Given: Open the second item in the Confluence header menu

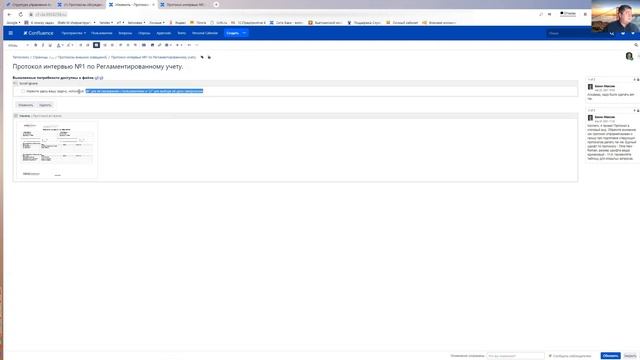Looking at the screenshot, I should (102, 33).
